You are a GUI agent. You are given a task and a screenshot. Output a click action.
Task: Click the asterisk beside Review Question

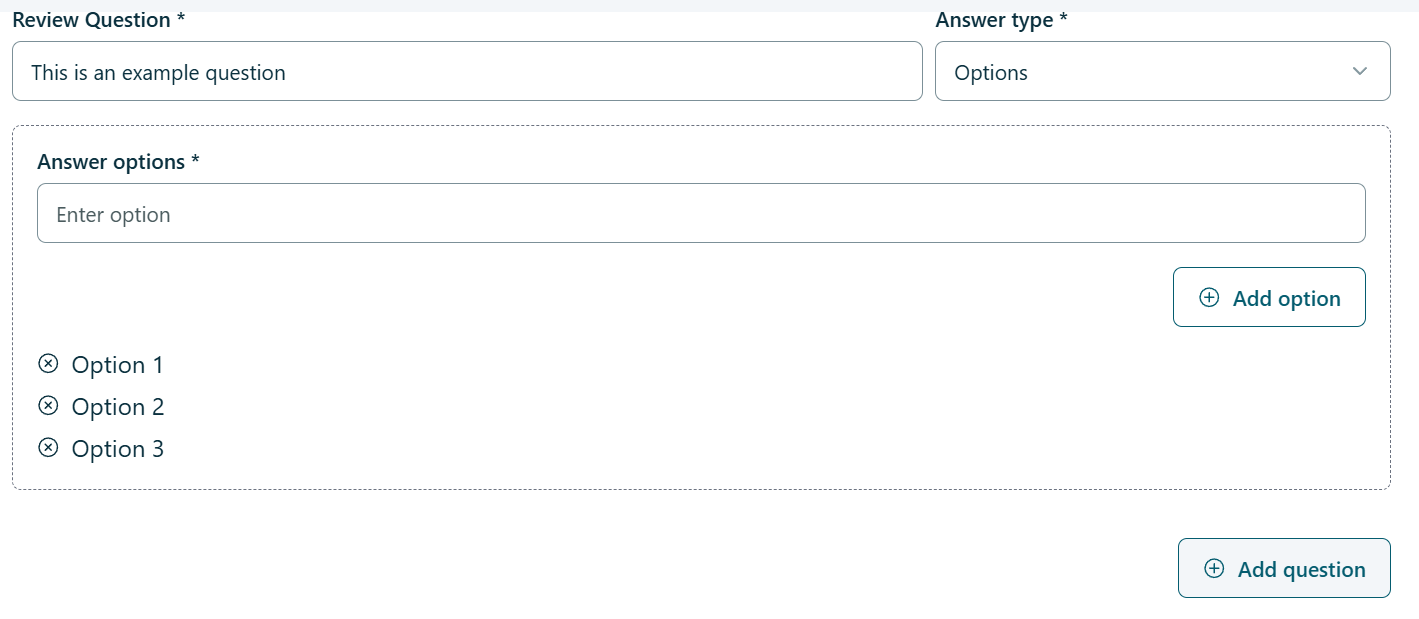pos(181,19)
